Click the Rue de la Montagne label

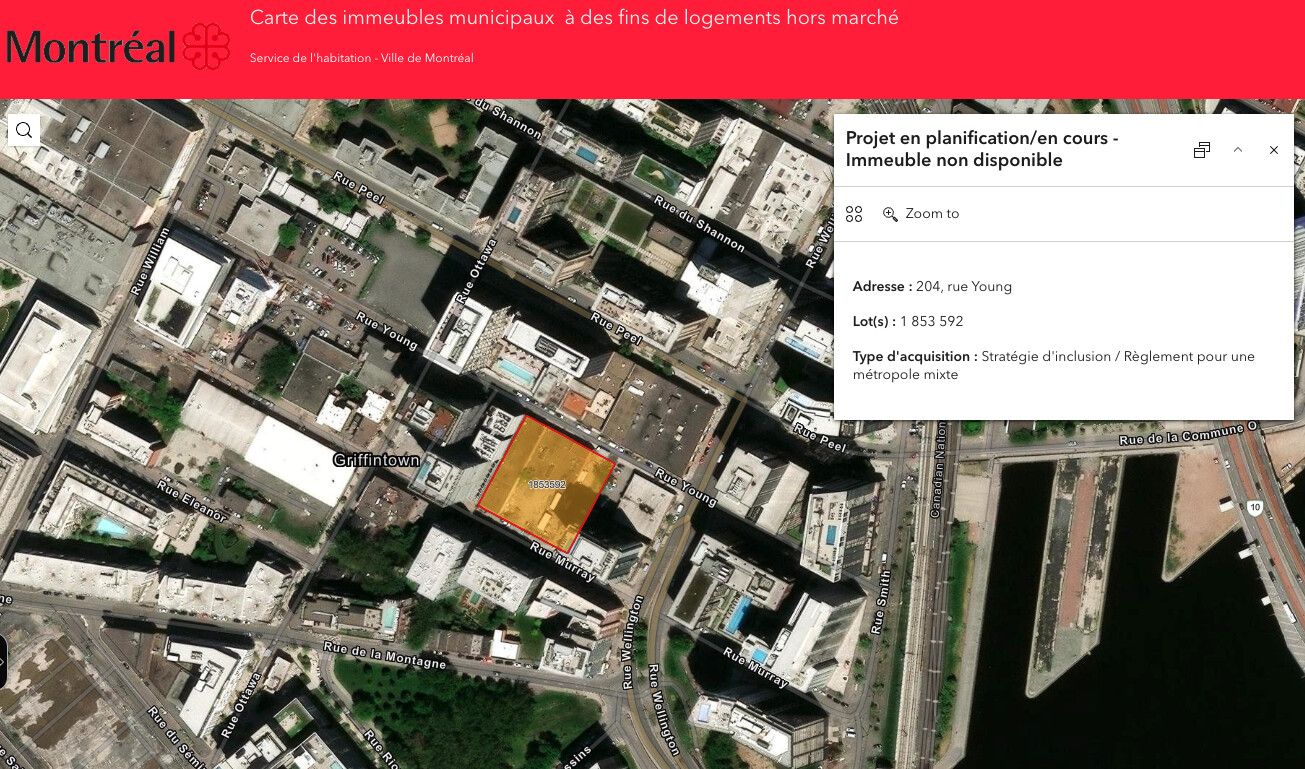pyautogui.click(x=385, y=656)
